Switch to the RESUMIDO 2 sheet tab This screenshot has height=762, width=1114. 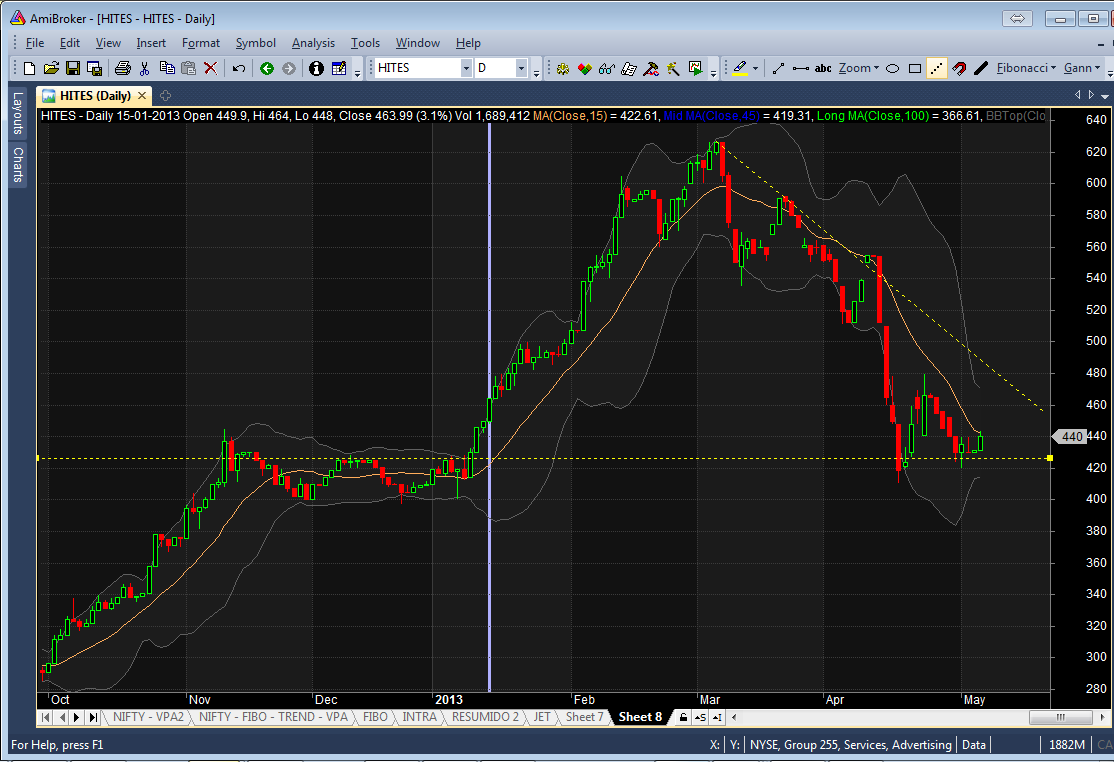[x=485, y=717]
